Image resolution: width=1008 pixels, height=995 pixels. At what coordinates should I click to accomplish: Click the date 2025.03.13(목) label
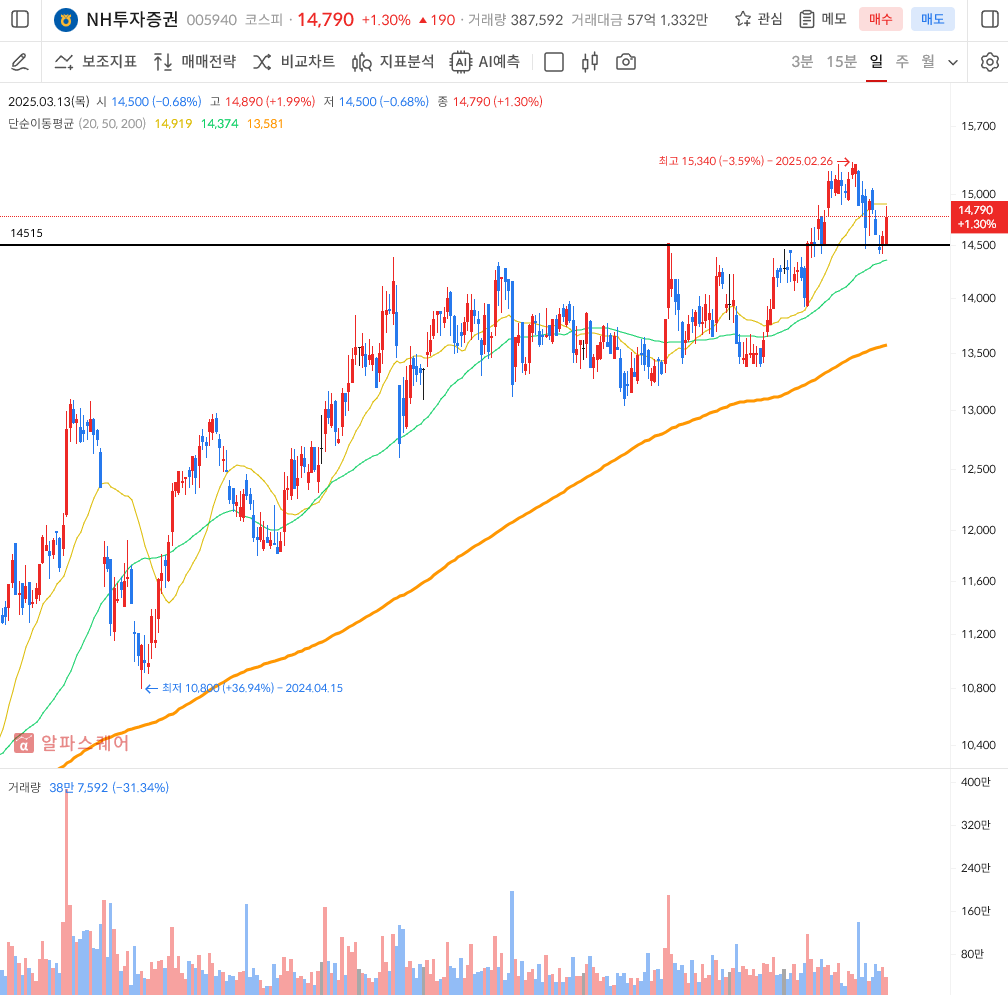[x=49, y=102]
